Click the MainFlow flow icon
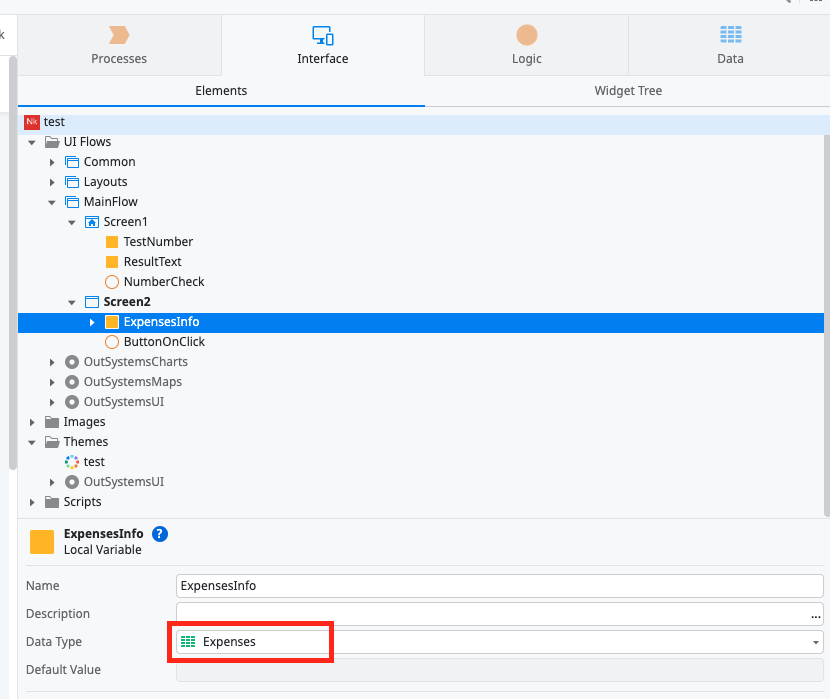Screen dimensions: 830x699 coord(72,202)
